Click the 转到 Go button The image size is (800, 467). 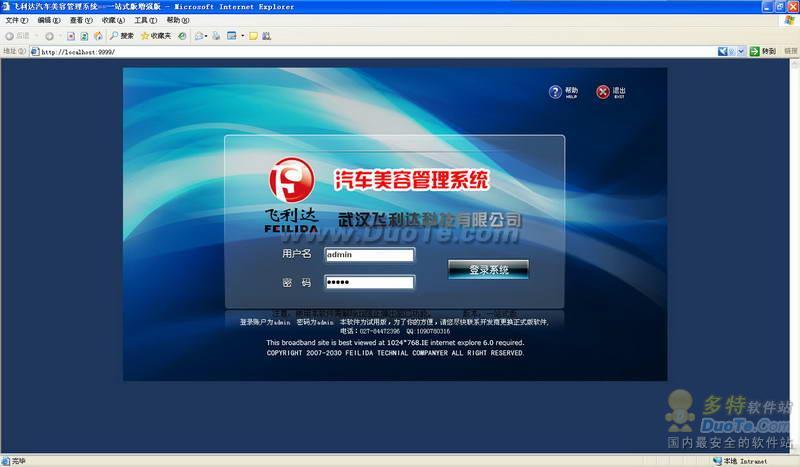(x=763, y=51)
